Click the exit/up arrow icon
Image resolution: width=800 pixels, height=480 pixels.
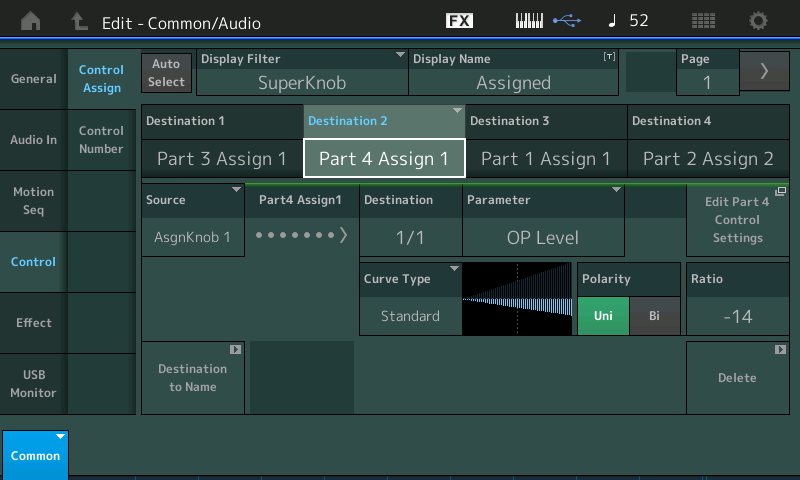pyautogui.click(x=80, y=21)
